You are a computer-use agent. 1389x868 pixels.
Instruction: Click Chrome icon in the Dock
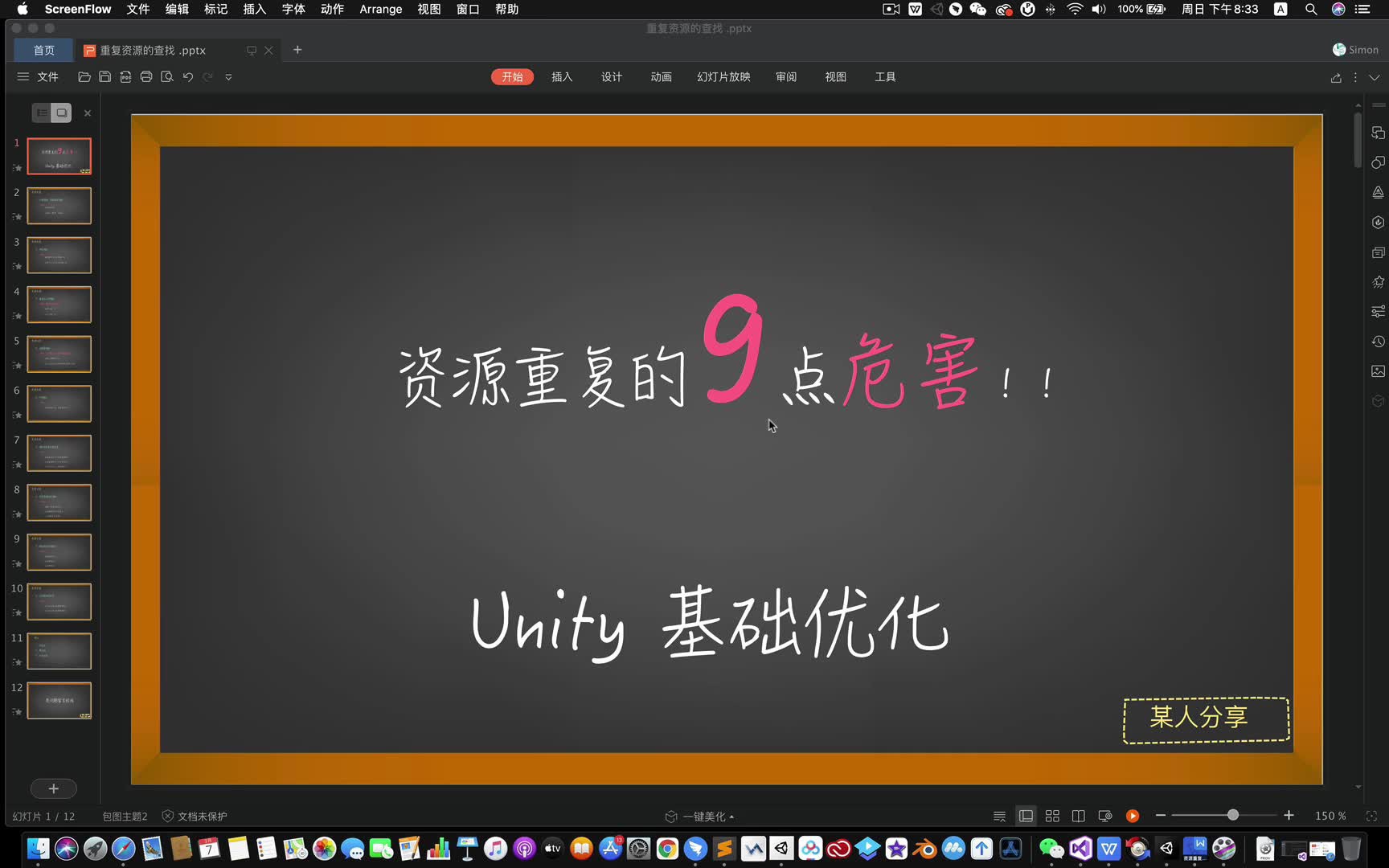click(667, 848)
